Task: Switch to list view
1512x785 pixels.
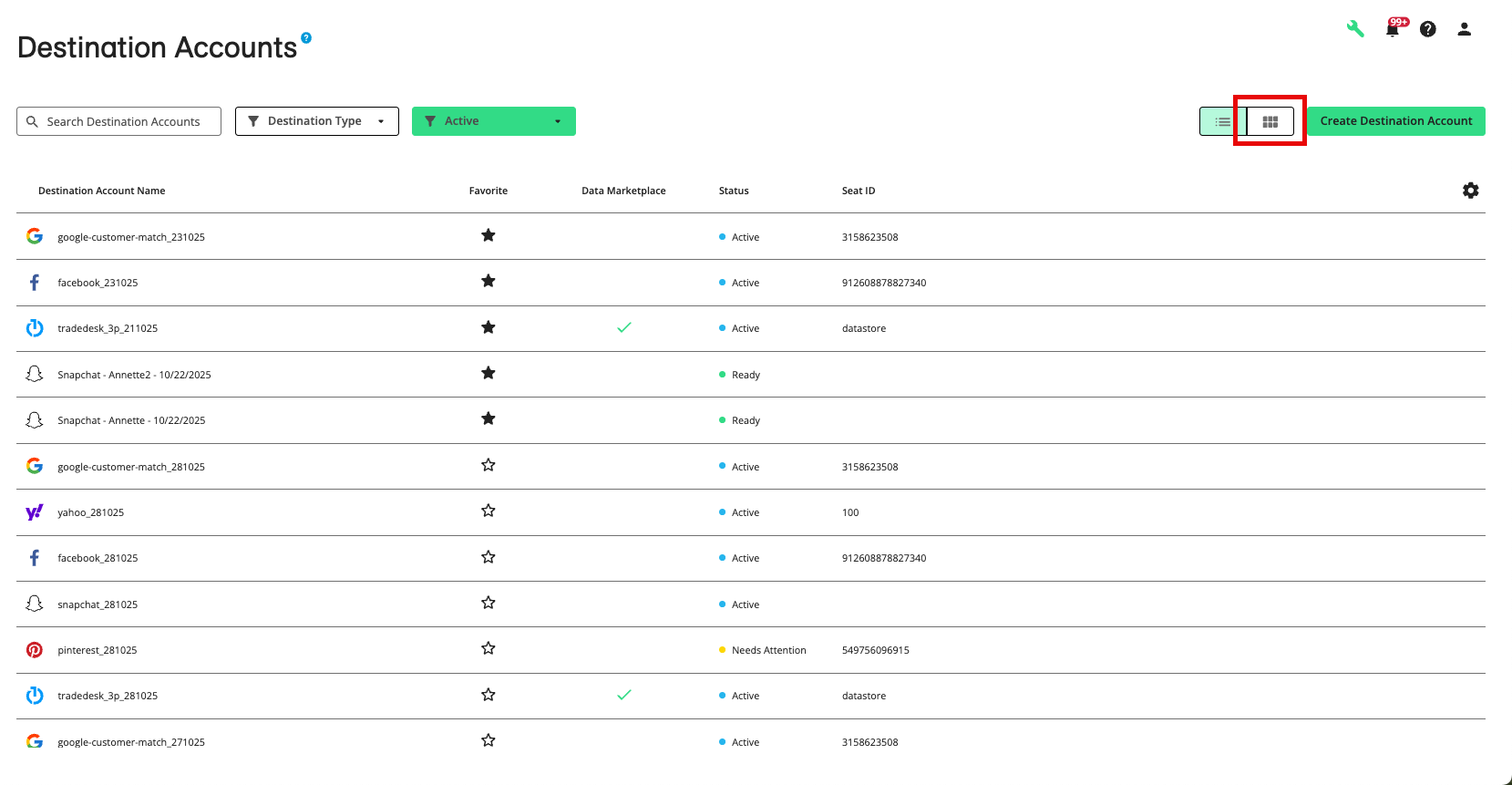Action: pyautogui.click(x=1222, y=121)
